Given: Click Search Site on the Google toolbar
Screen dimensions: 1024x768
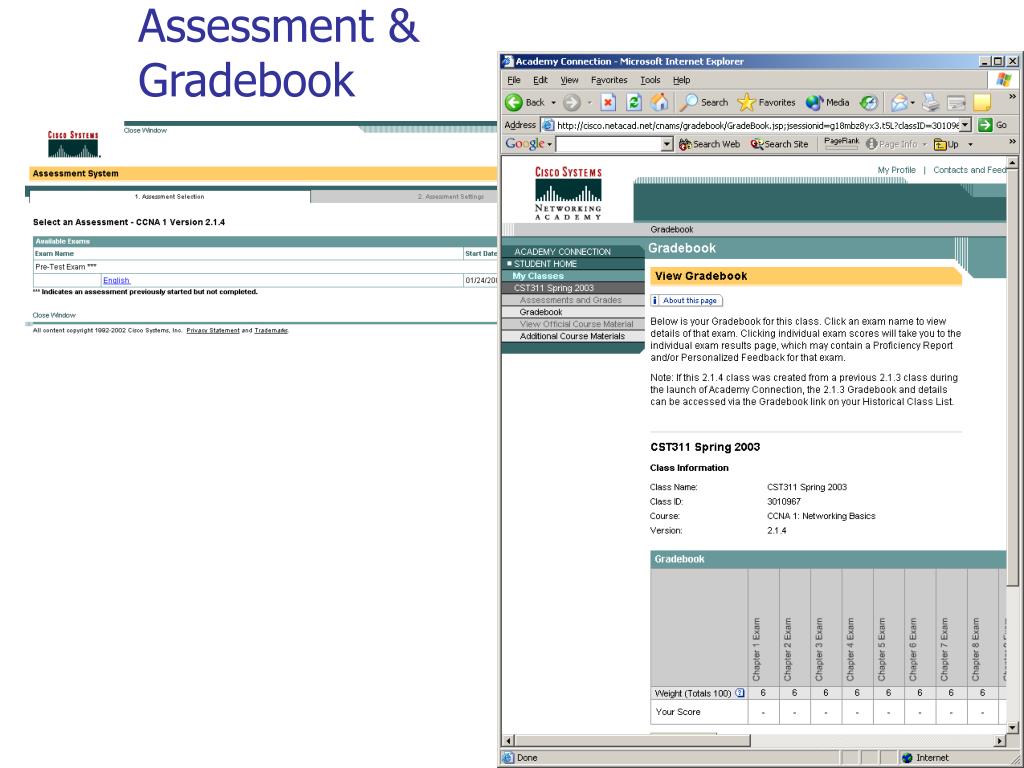Looking at the screenshot, I should coord(779,144).
